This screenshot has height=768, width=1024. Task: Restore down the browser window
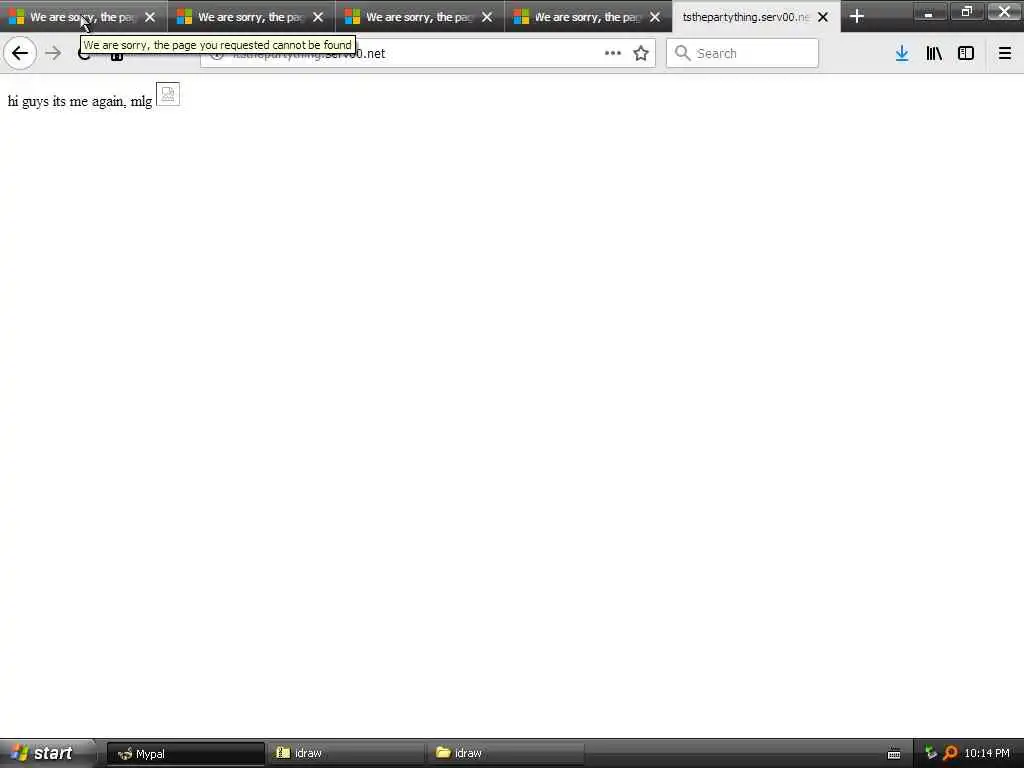[x=967, y=10]
